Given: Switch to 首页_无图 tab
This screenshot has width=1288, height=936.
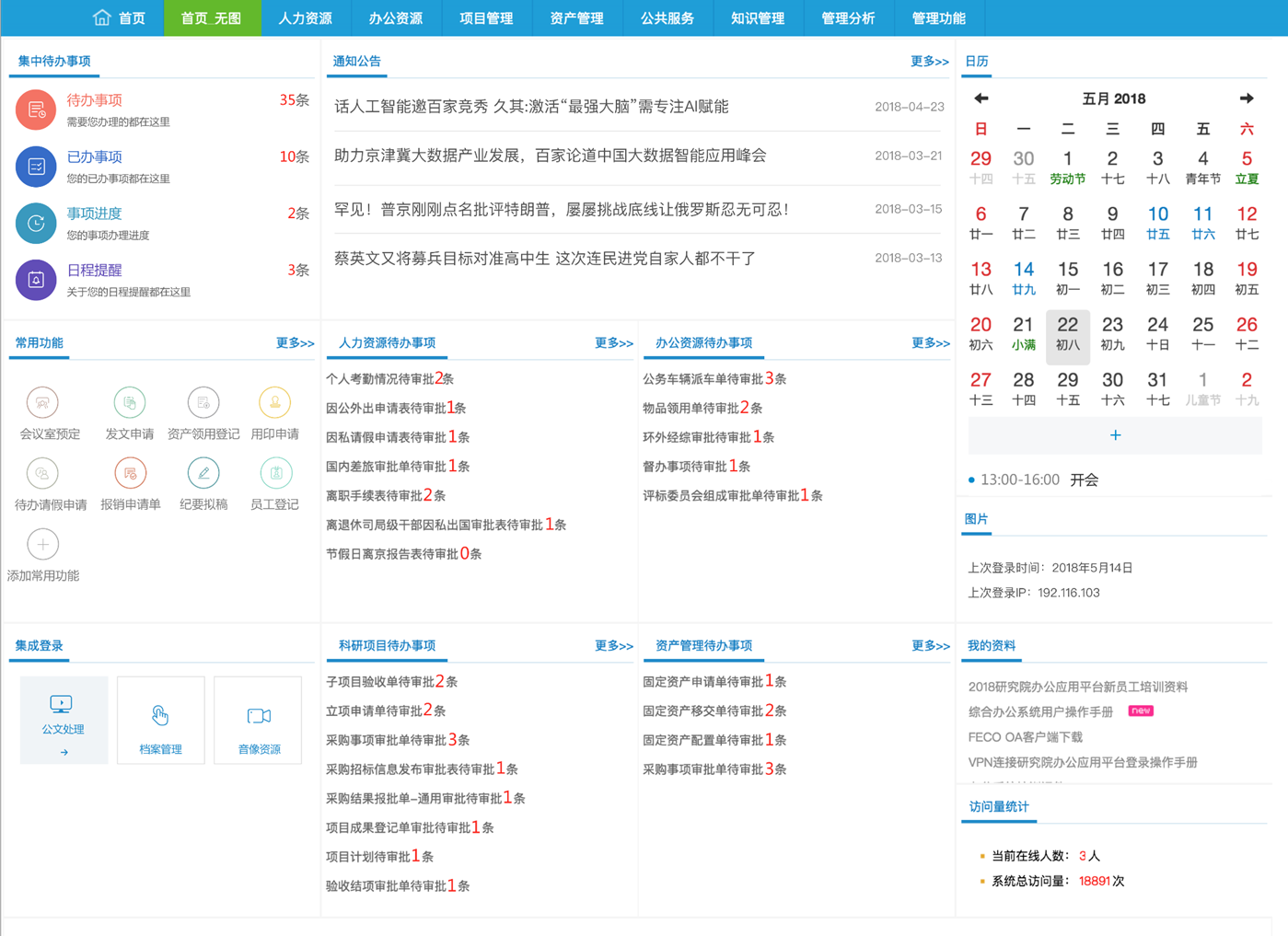Looking at the screenshot, I should (211, 17).
